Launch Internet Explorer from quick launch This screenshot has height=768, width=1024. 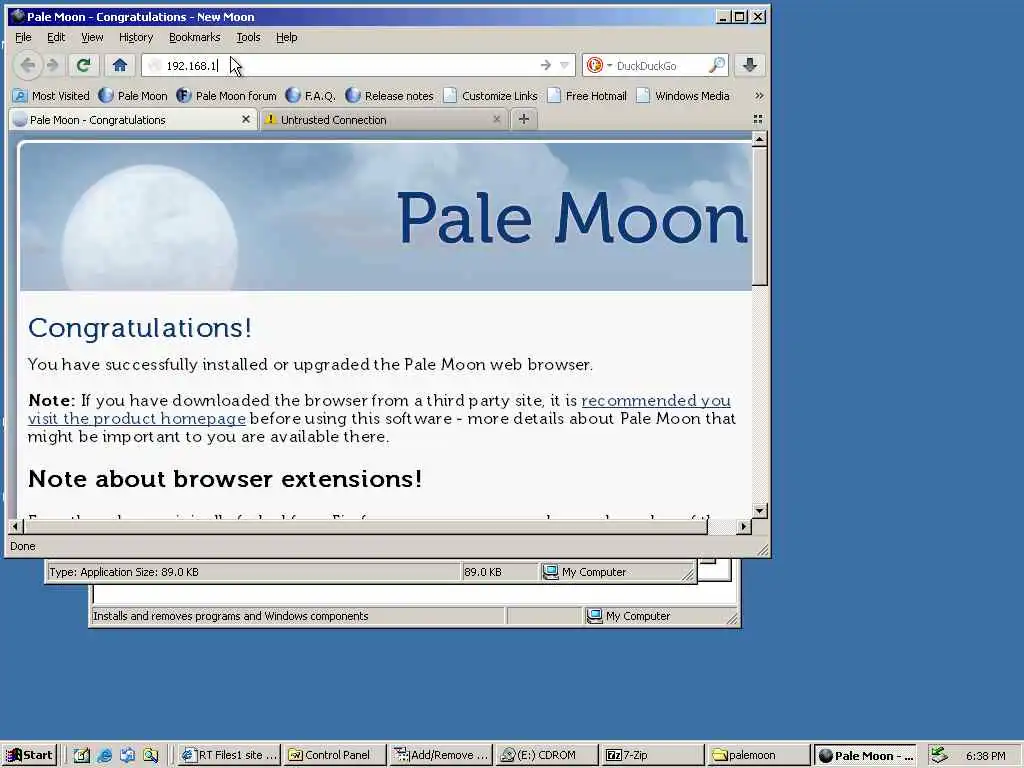[104, 755]
